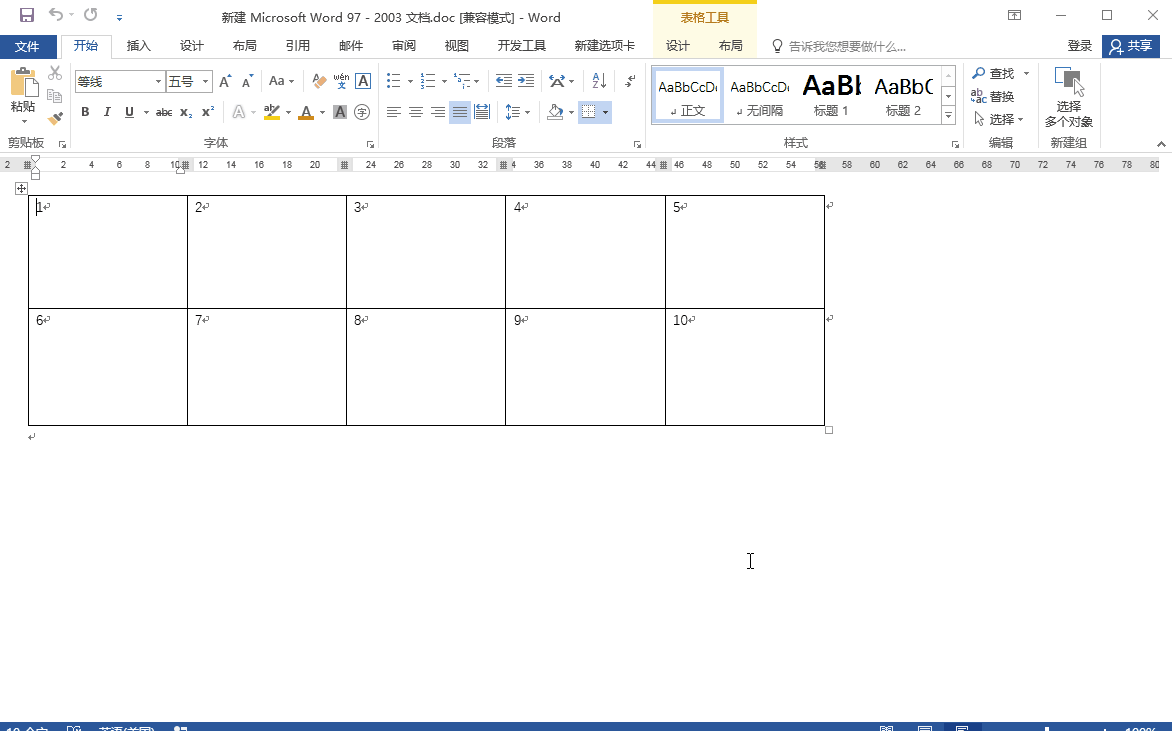
Task: Switch to the 插入 tab
Action: tap(138, 46)
